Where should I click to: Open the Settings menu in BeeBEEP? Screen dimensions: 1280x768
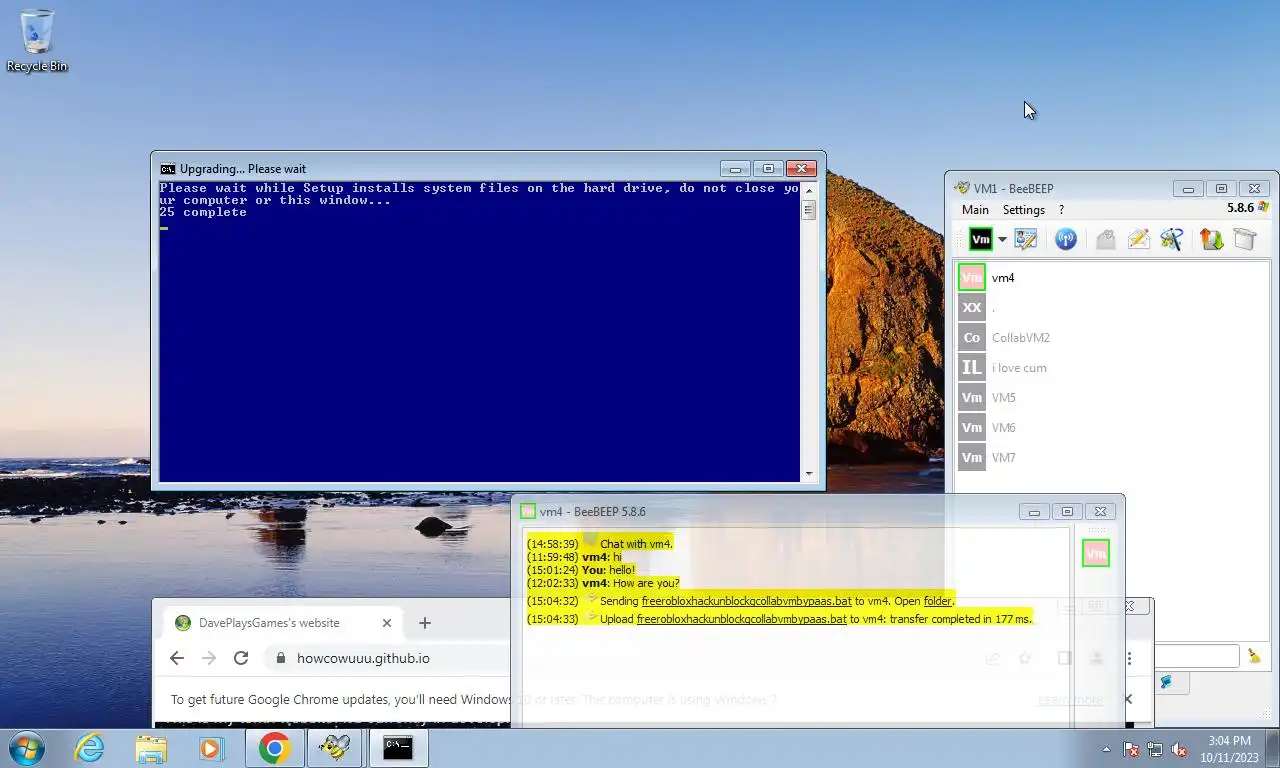pos(1024,210)
